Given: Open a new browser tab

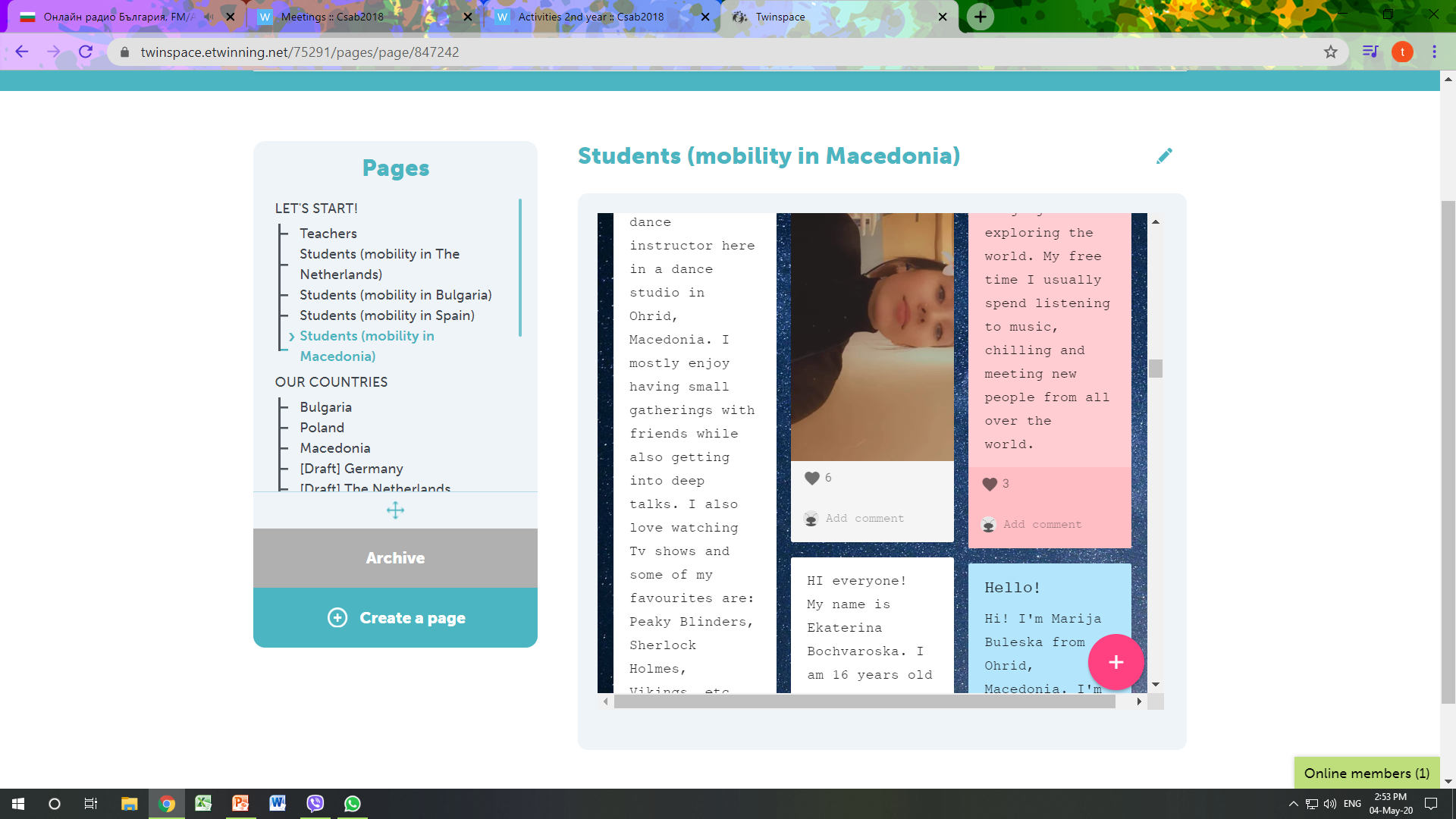Looking at the screenshot, I should (980, 17).
